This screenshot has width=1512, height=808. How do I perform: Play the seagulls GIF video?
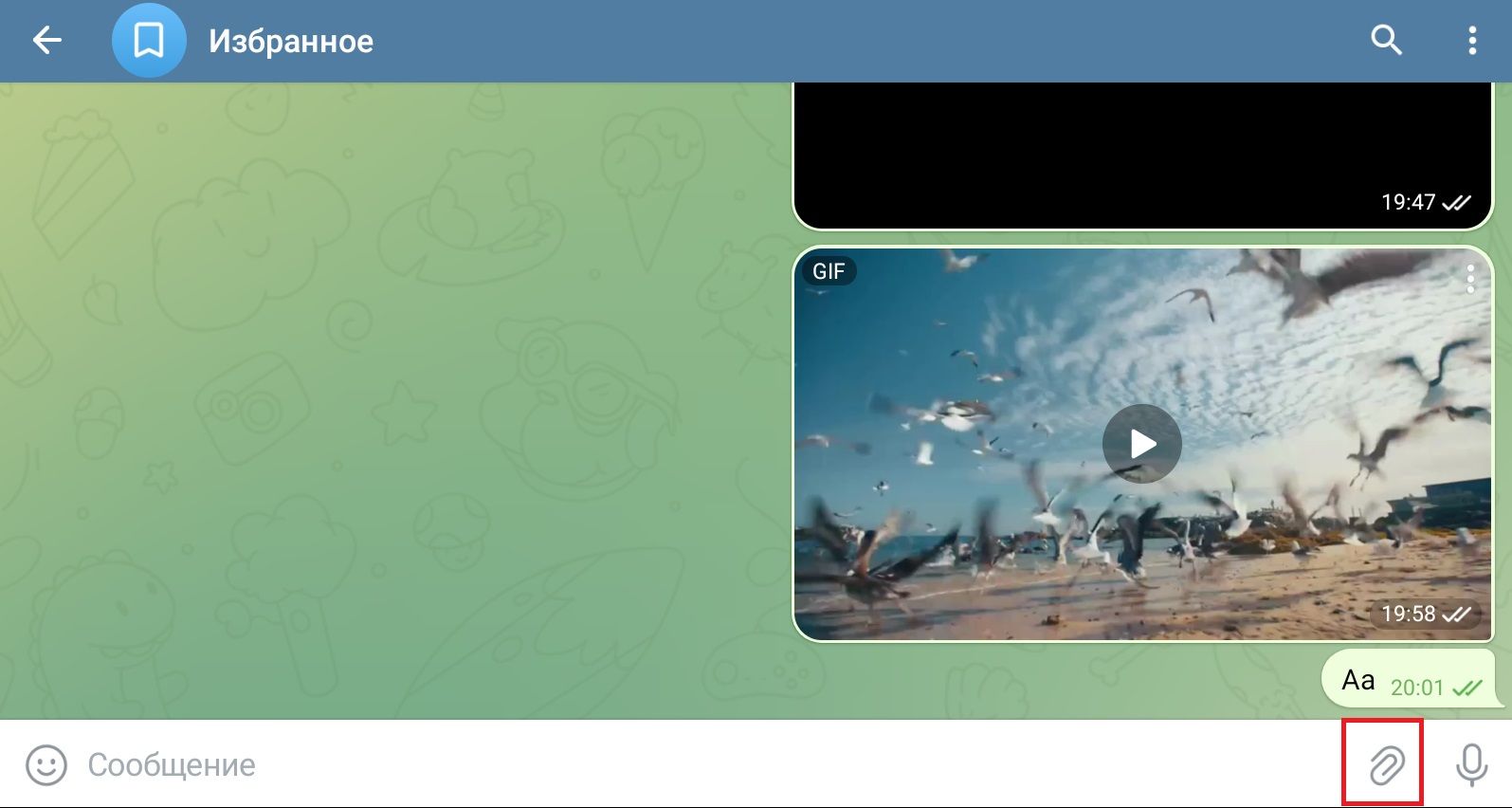coord(1142,444)
